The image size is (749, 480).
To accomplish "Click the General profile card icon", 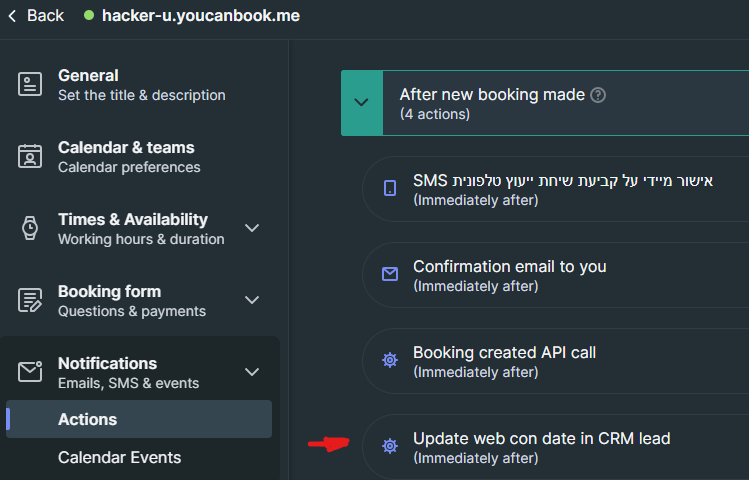I will pos(30,84).
